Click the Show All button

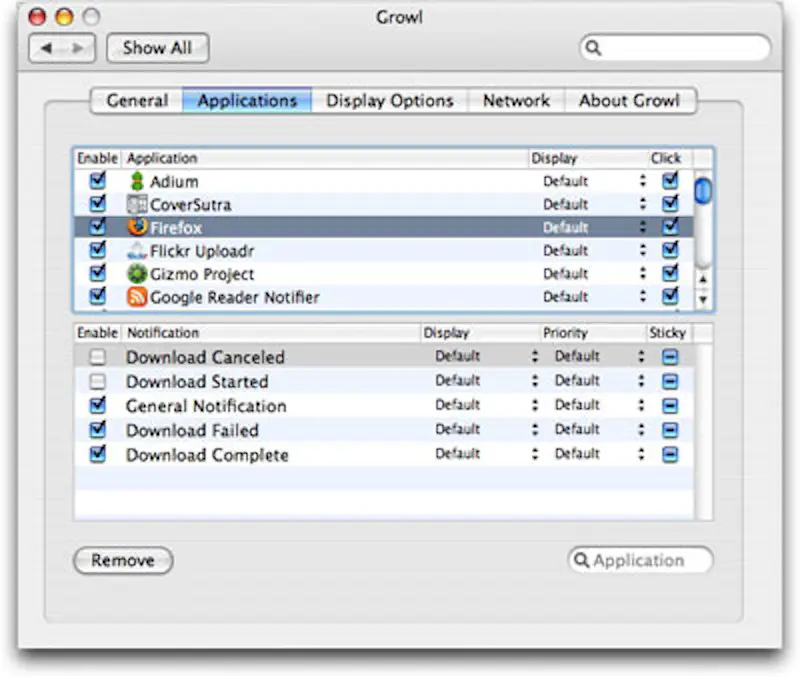pyautogui.click(x=157, y=47)
